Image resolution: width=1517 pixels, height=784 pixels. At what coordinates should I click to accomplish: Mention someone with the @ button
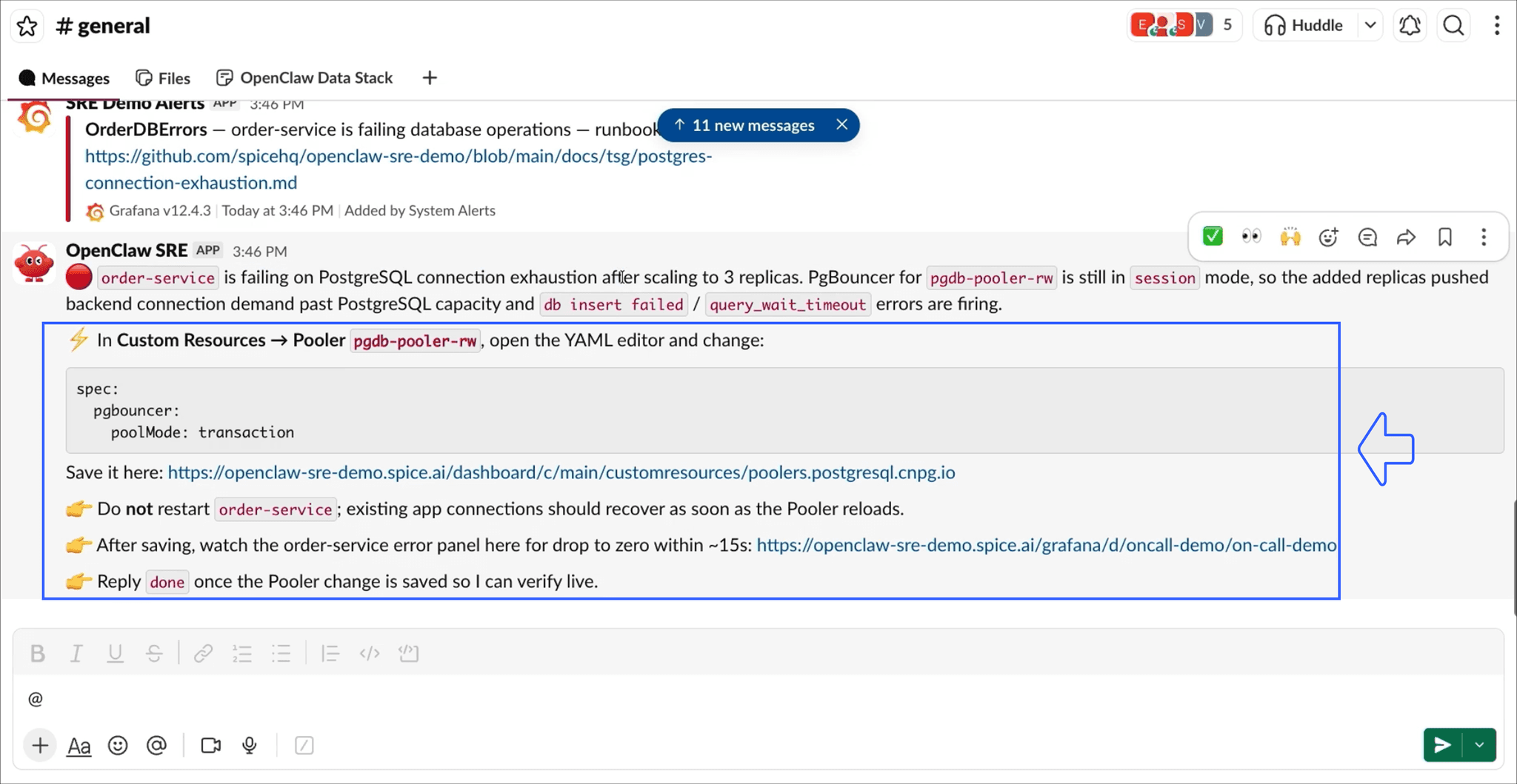coord(156,746)
